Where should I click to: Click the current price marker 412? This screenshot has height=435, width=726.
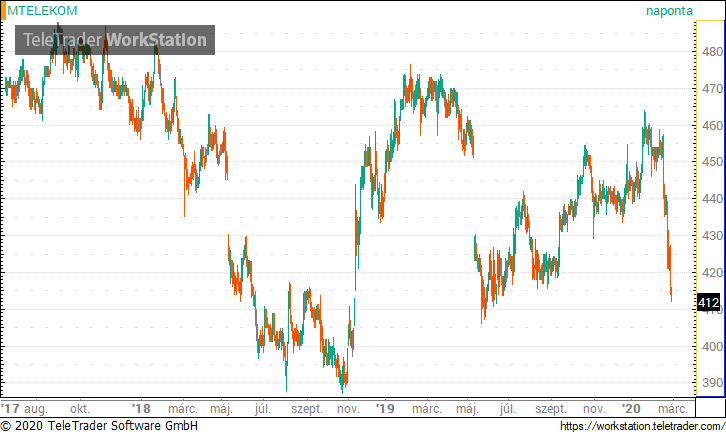click(x=708, y=303)
